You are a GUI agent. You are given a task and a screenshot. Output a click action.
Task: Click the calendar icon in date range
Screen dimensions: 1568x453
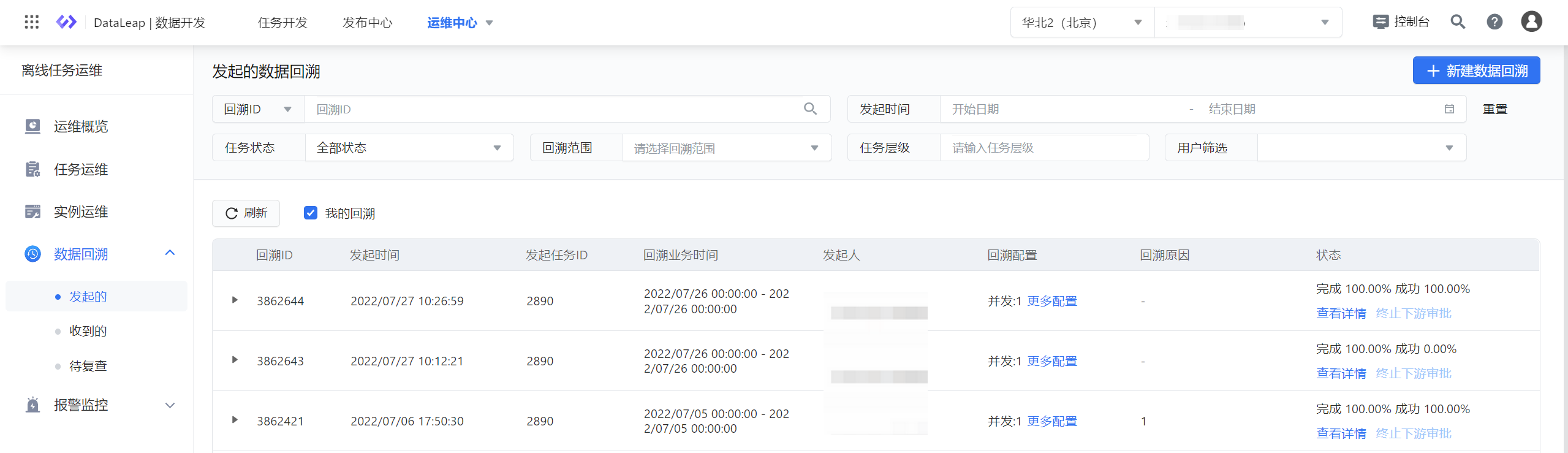pyautogui.click(x=1449, y=109)
